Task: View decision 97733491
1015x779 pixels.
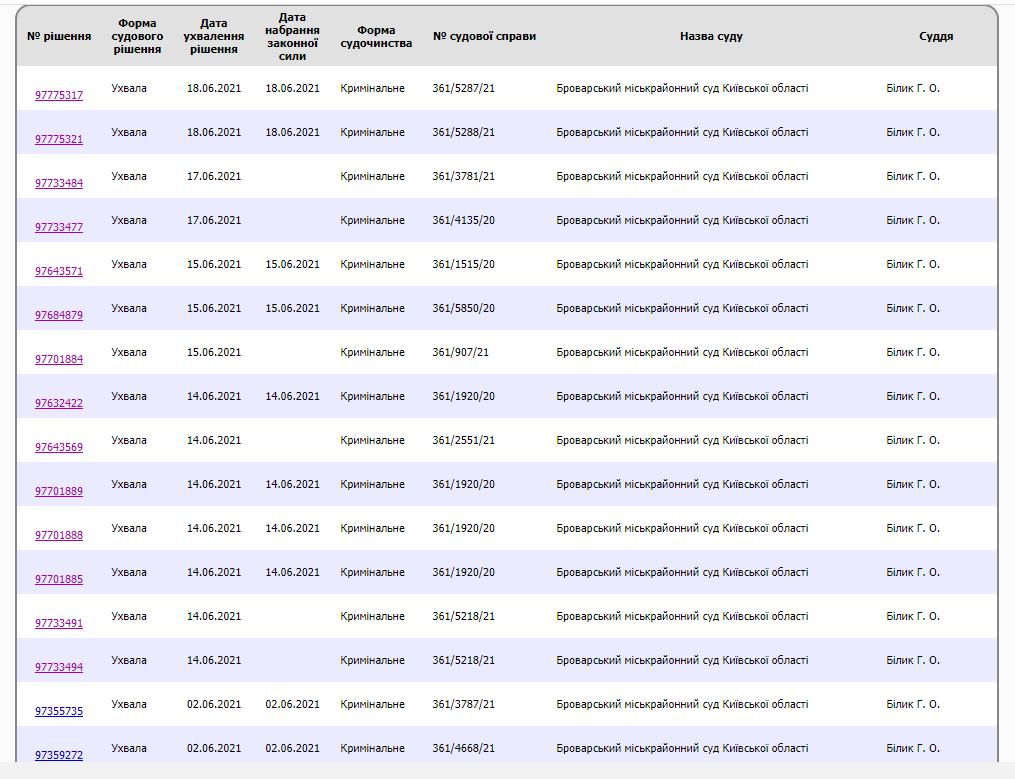Action: (x=59, y=624)
